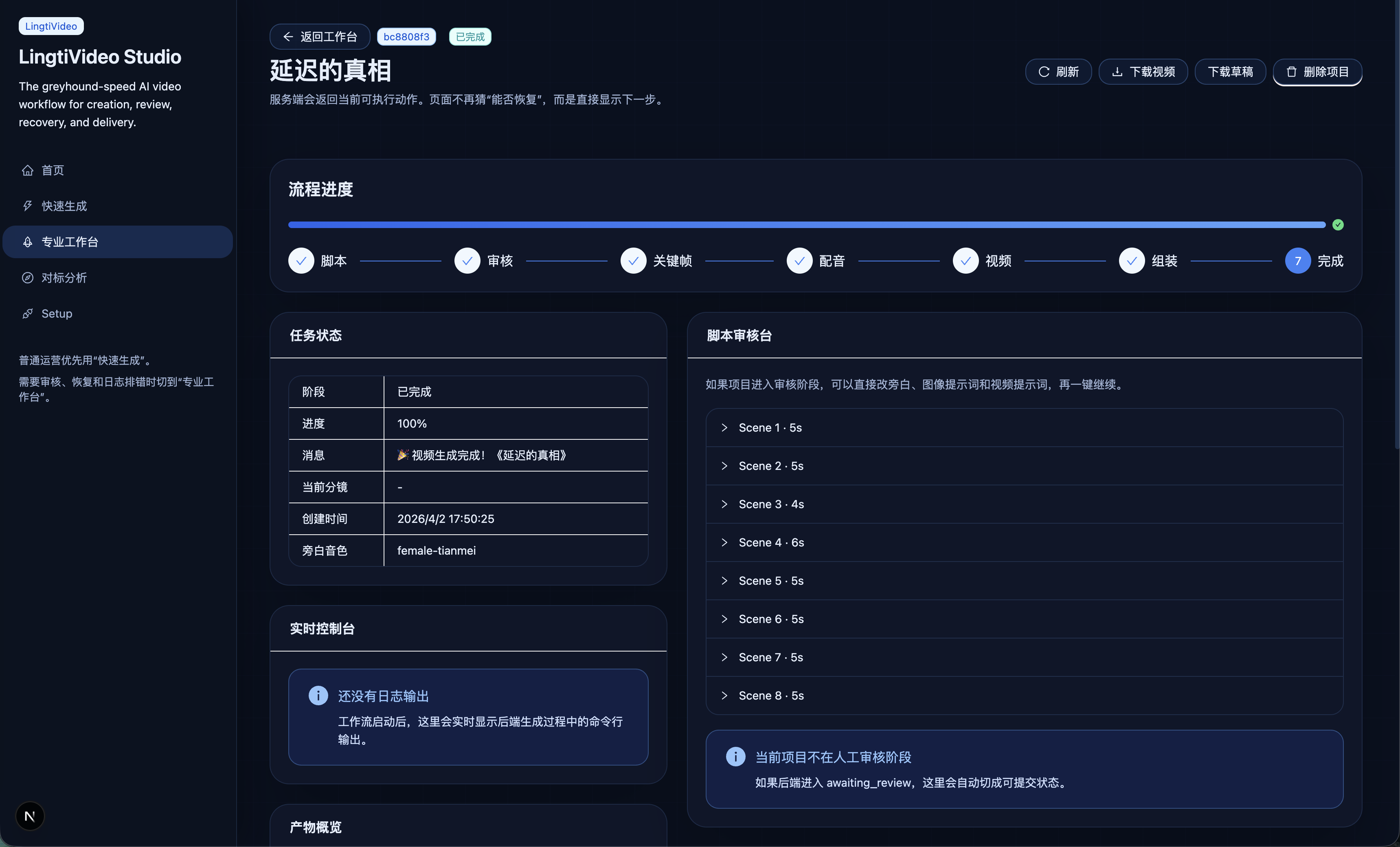Click the info icon beside 当前项目不在人工审核阶段

736,757
